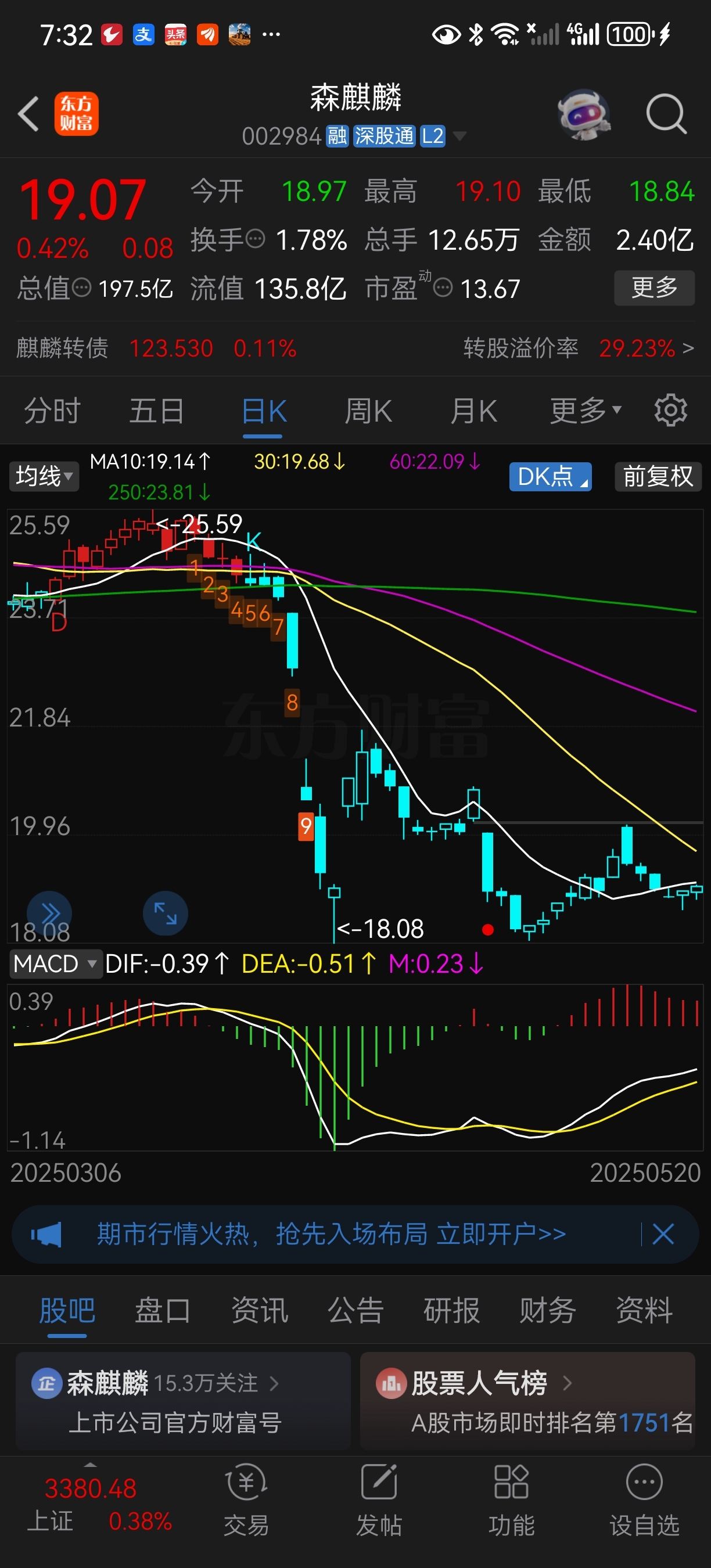Tap the 换手 info icon
The image size is (711, 1568).
tap(254, 238)
